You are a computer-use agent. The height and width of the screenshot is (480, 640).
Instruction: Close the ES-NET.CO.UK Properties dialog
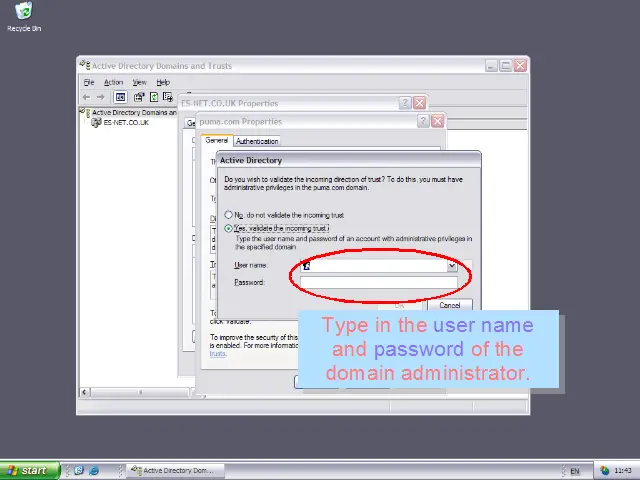tap(420, 103)
